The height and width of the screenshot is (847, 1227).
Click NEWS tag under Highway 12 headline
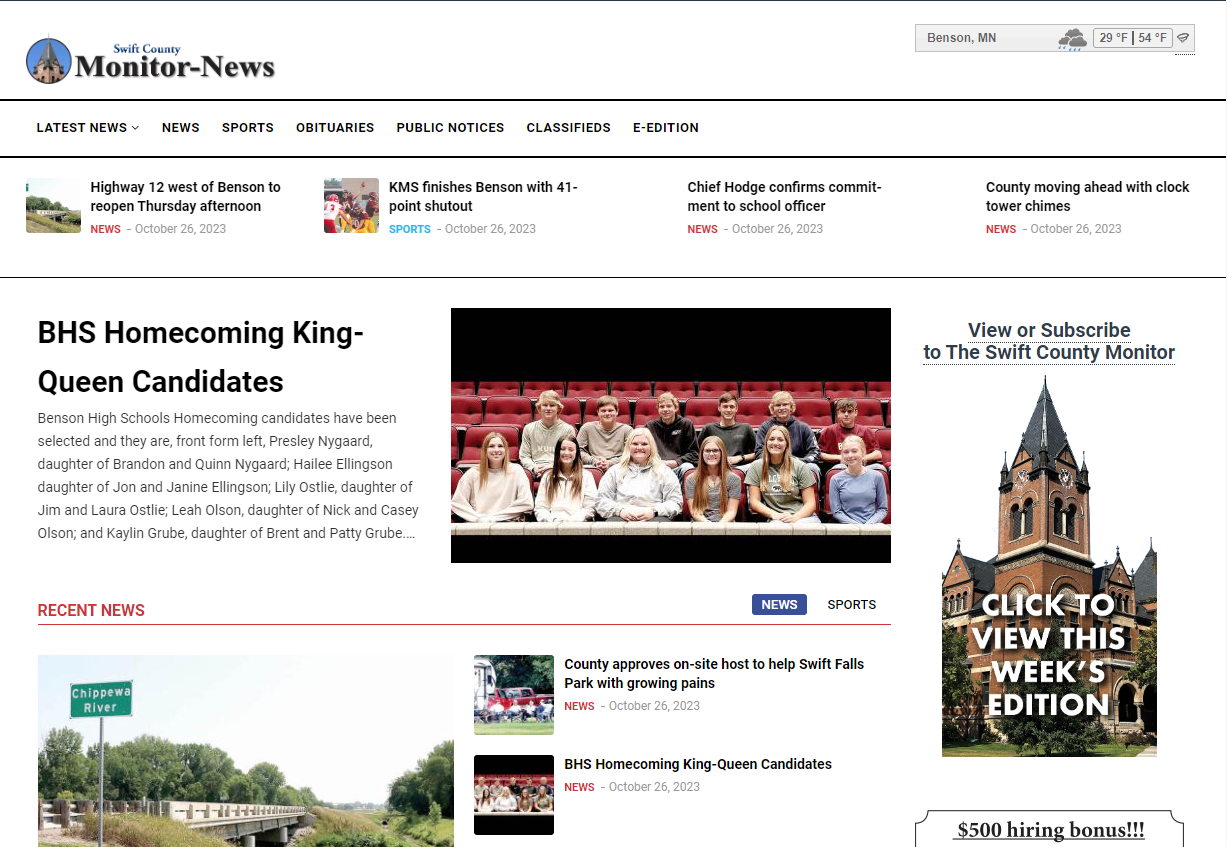click(x=105, y=229)
